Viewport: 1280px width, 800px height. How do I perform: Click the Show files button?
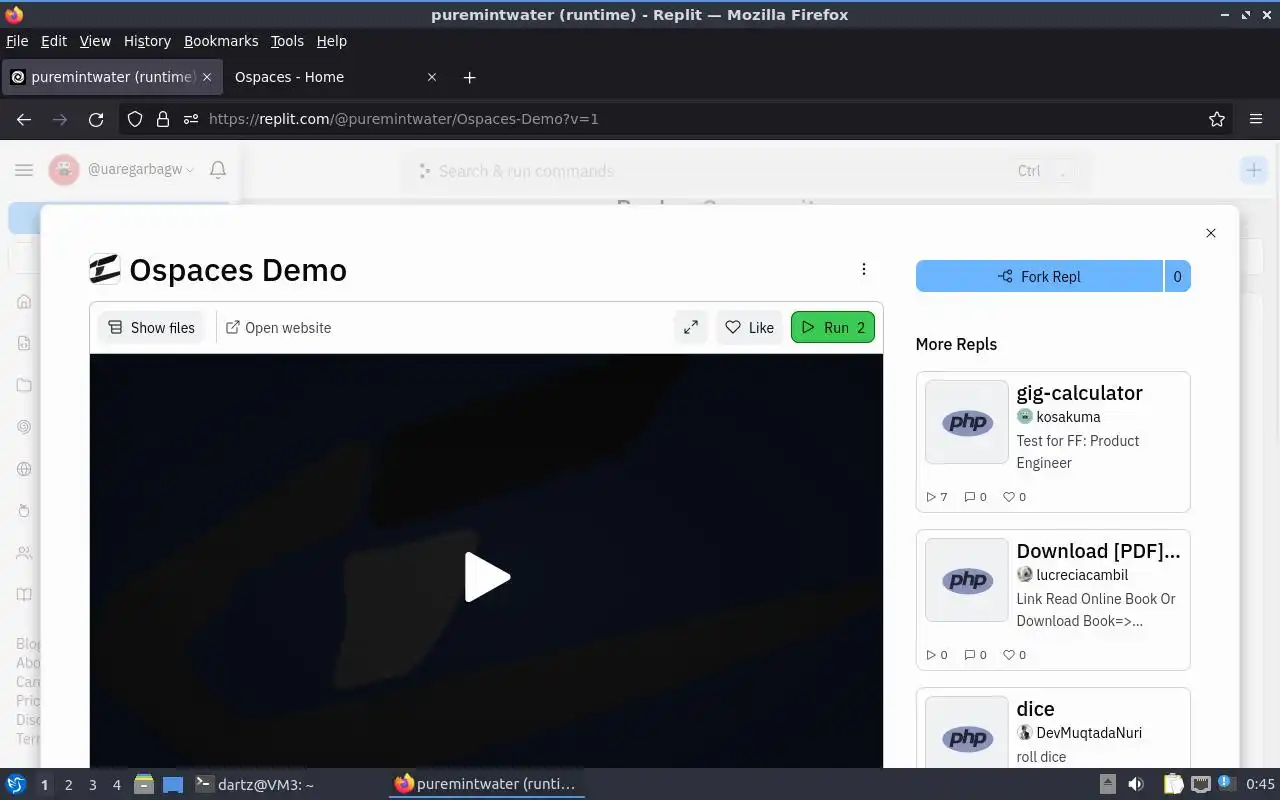pyautogui.click(x=151, y=327)
